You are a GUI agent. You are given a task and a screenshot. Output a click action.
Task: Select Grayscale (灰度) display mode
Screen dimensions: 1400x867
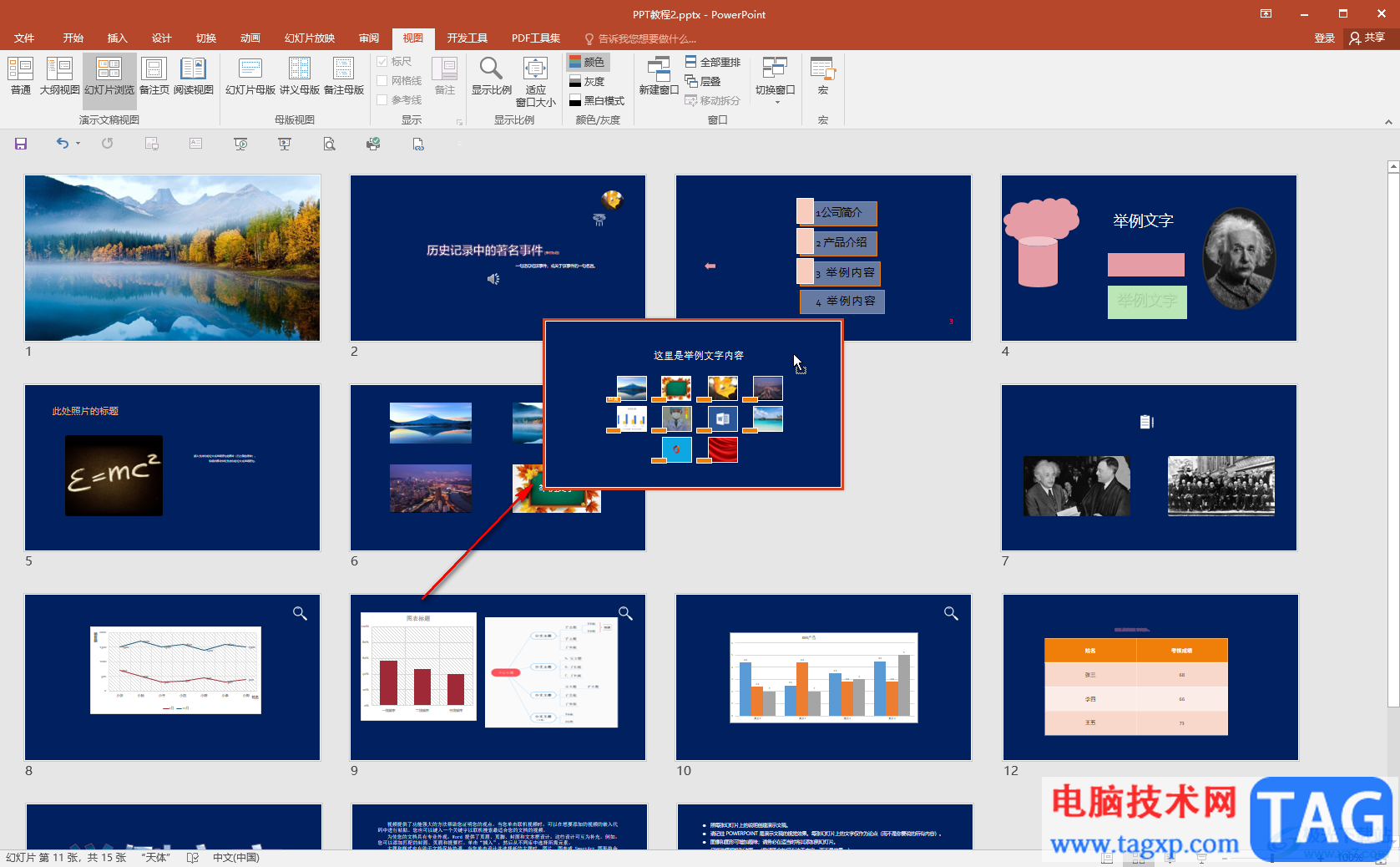(587, 81)
